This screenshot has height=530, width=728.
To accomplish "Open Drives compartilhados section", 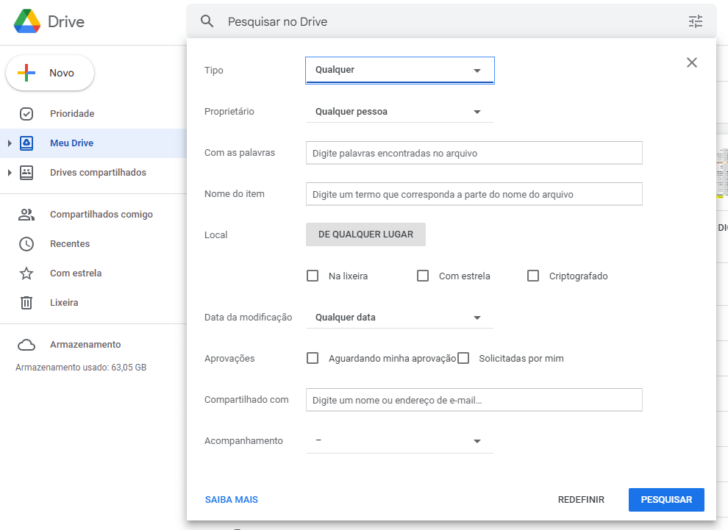I will (x=98, y=173).
